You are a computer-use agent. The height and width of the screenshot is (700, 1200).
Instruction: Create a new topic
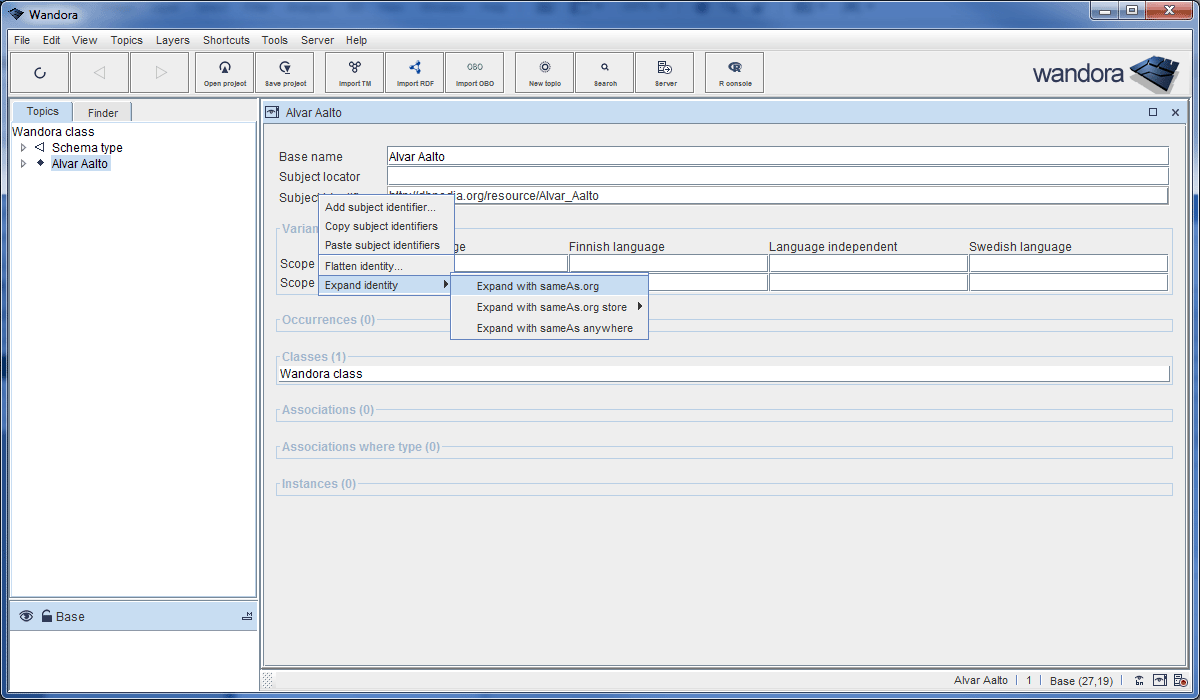[544, 72]
